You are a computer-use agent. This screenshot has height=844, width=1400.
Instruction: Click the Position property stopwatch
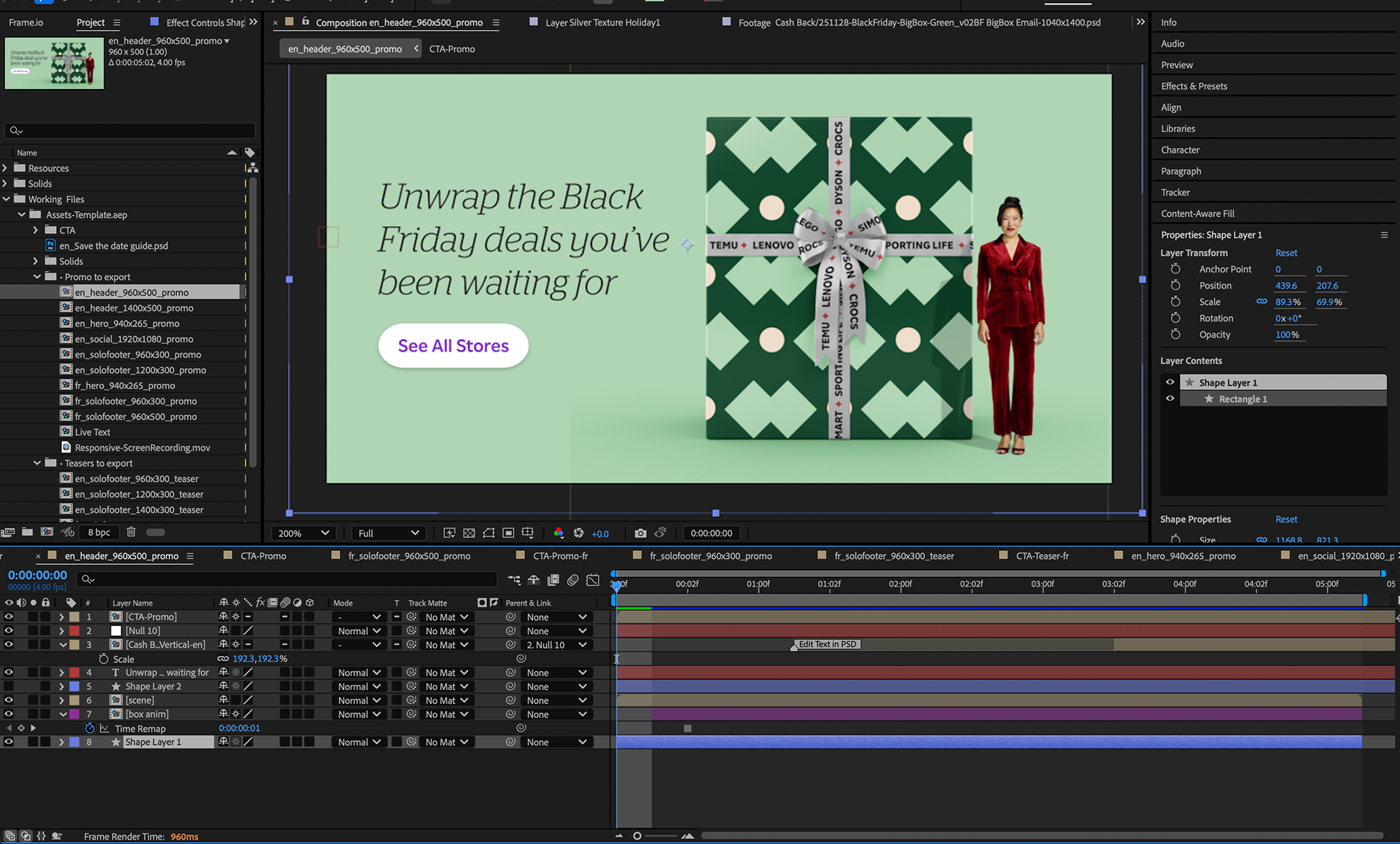pyautogui.click(x=1175, y=286)
